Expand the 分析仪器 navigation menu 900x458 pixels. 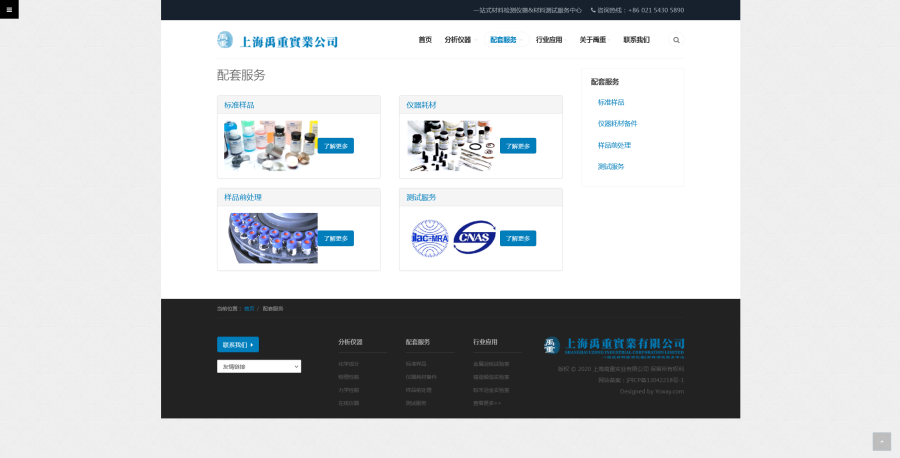[x=457, y=40]
